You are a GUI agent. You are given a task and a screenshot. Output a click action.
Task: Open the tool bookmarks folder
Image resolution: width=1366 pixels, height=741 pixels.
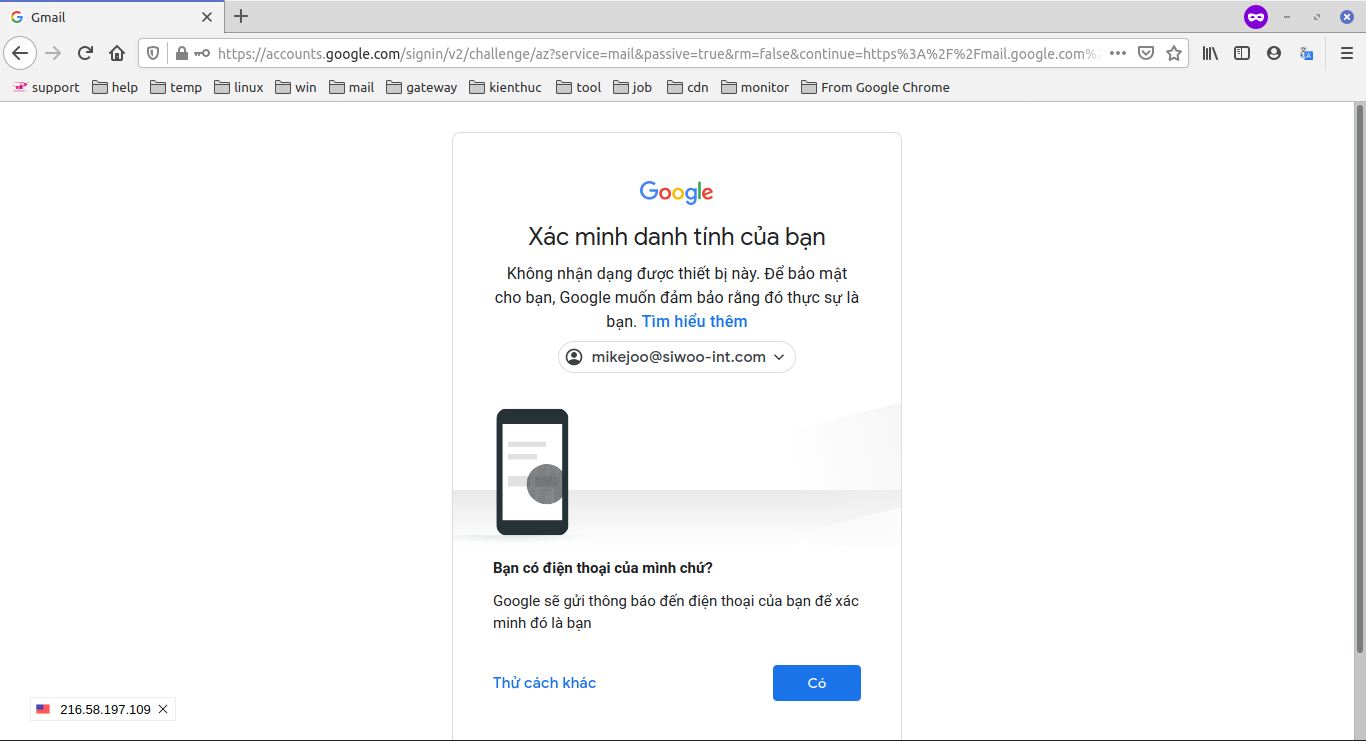(x=579, y=87)
